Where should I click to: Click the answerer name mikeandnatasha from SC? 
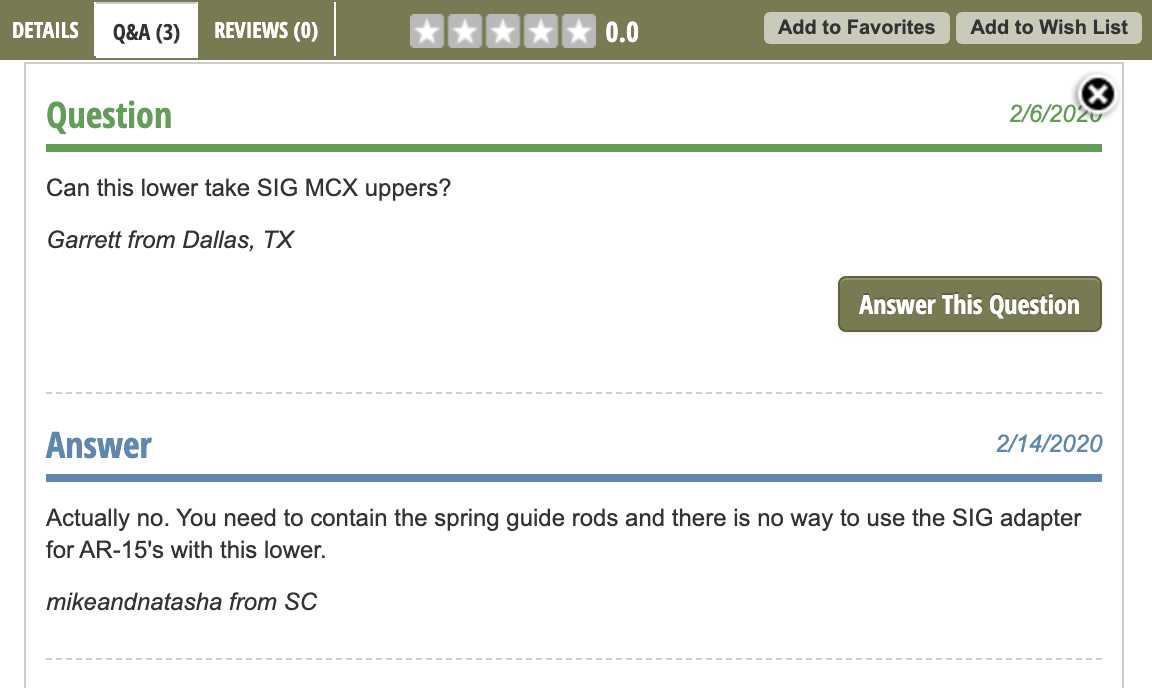tap(181, 602)
